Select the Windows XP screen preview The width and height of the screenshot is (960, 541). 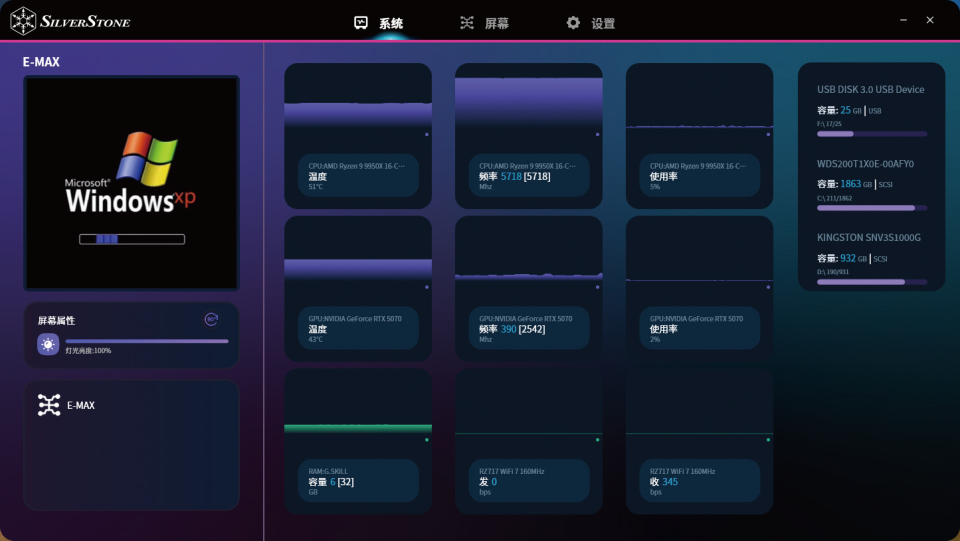click(x=131, y=182)
